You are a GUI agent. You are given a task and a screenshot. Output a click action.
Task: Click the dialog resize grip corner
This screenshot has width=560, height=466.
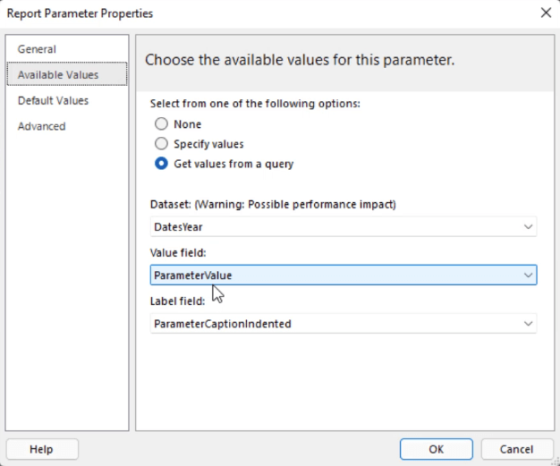click(x=556, y=462)
